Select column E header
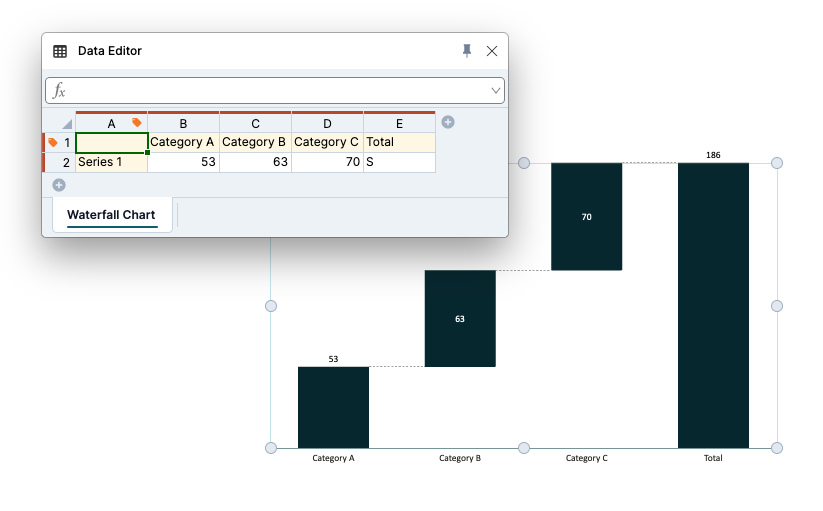The width and height of the screenshot is (823, 511). pyautogui.click(x=399, y=124)
